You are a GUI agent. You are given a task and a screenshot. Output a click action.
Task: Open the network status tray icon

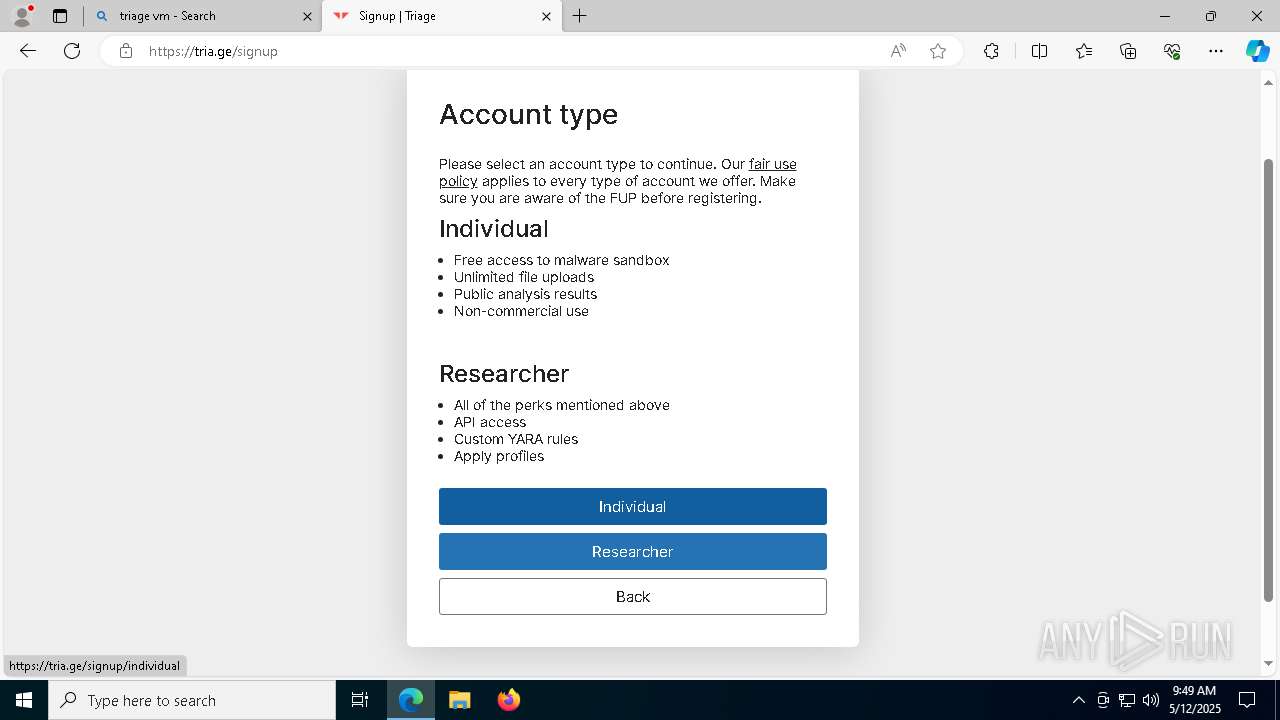point(1127,700)
